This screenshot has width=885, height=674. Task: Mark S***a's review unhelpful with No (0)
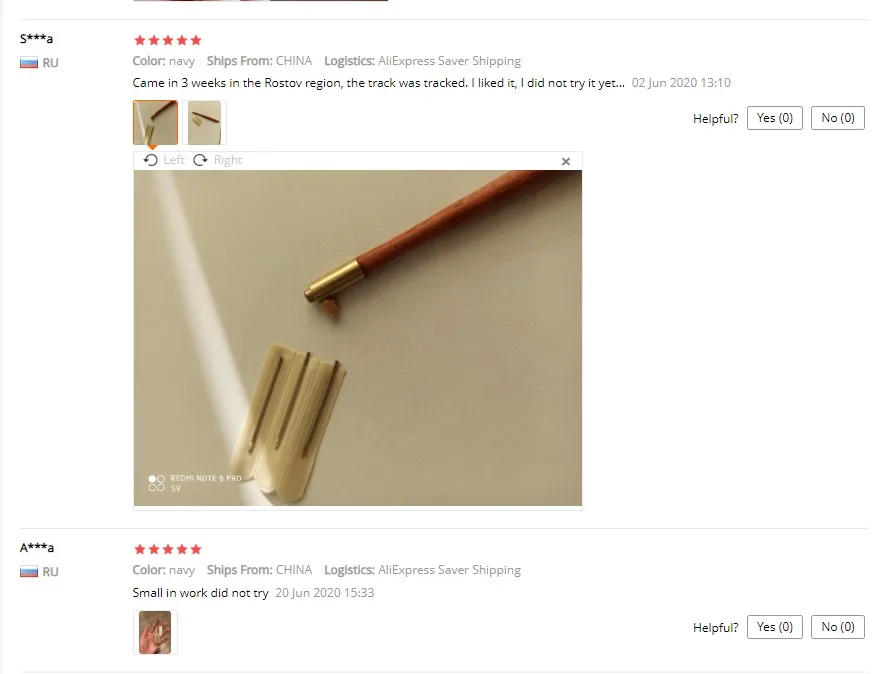tap(838, 118)
